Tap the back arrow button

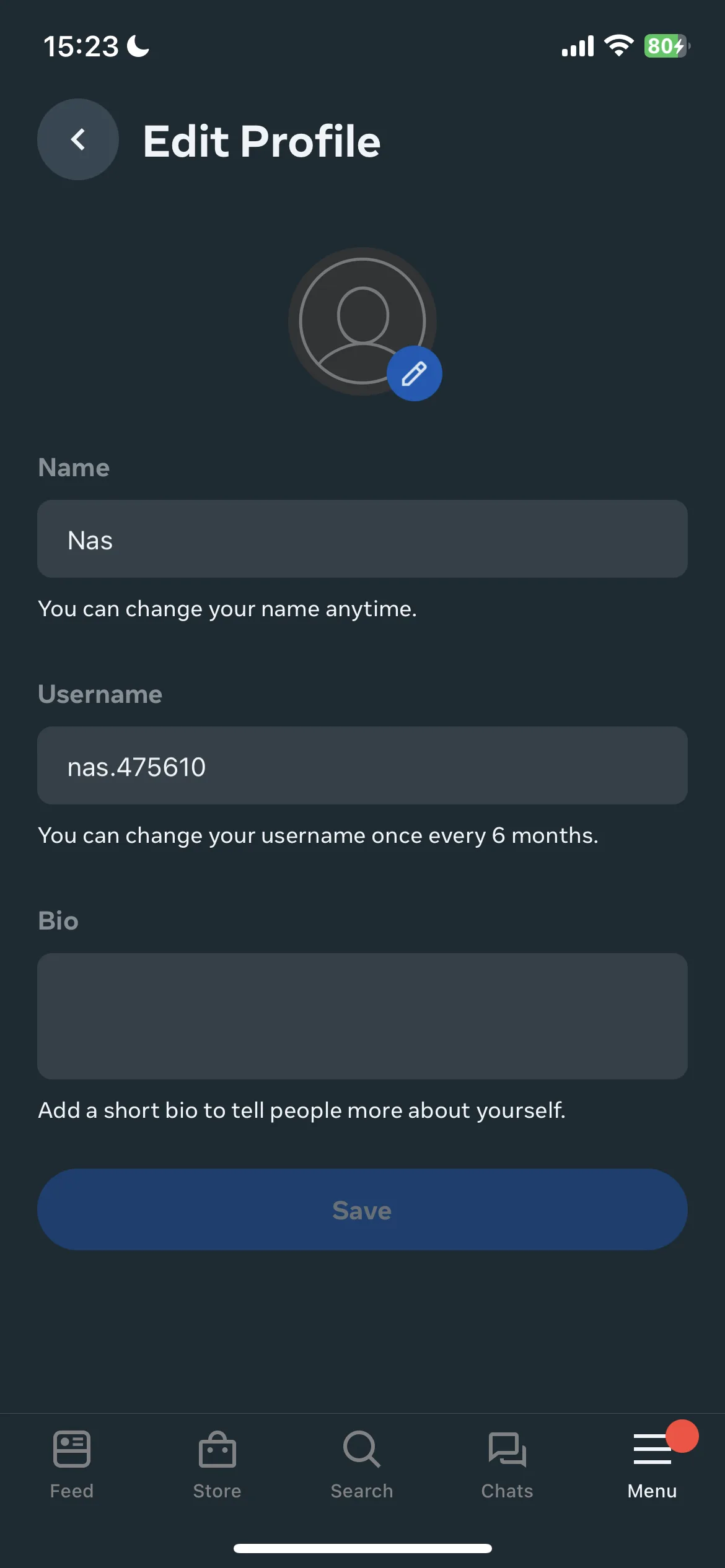tap(78, 139)
